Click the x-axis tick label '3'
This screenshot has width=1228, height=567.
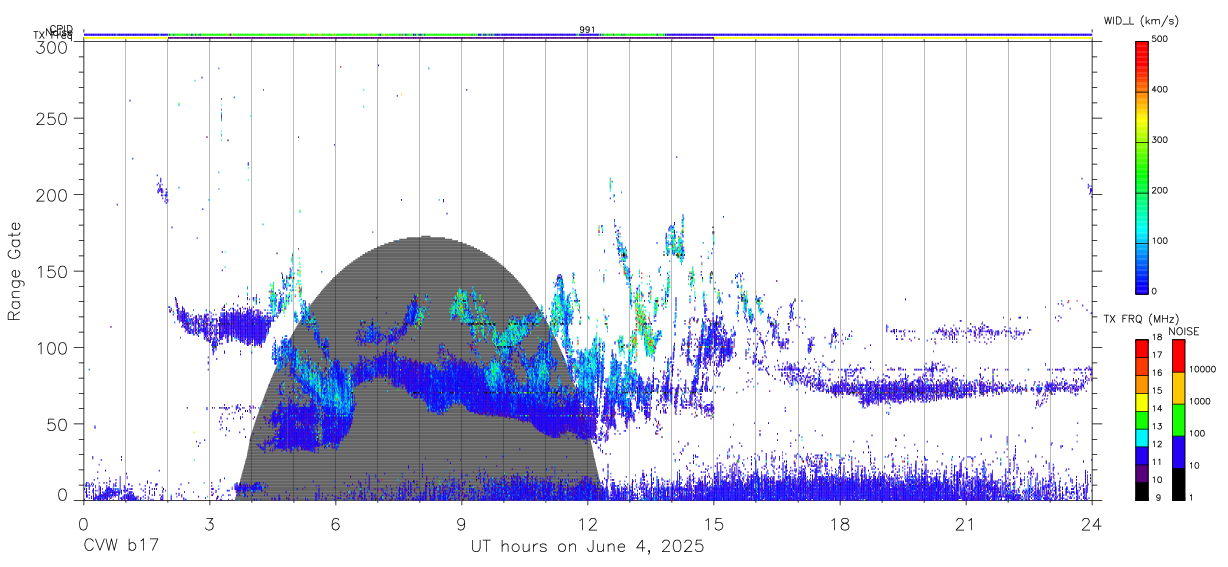pos(209,523)
